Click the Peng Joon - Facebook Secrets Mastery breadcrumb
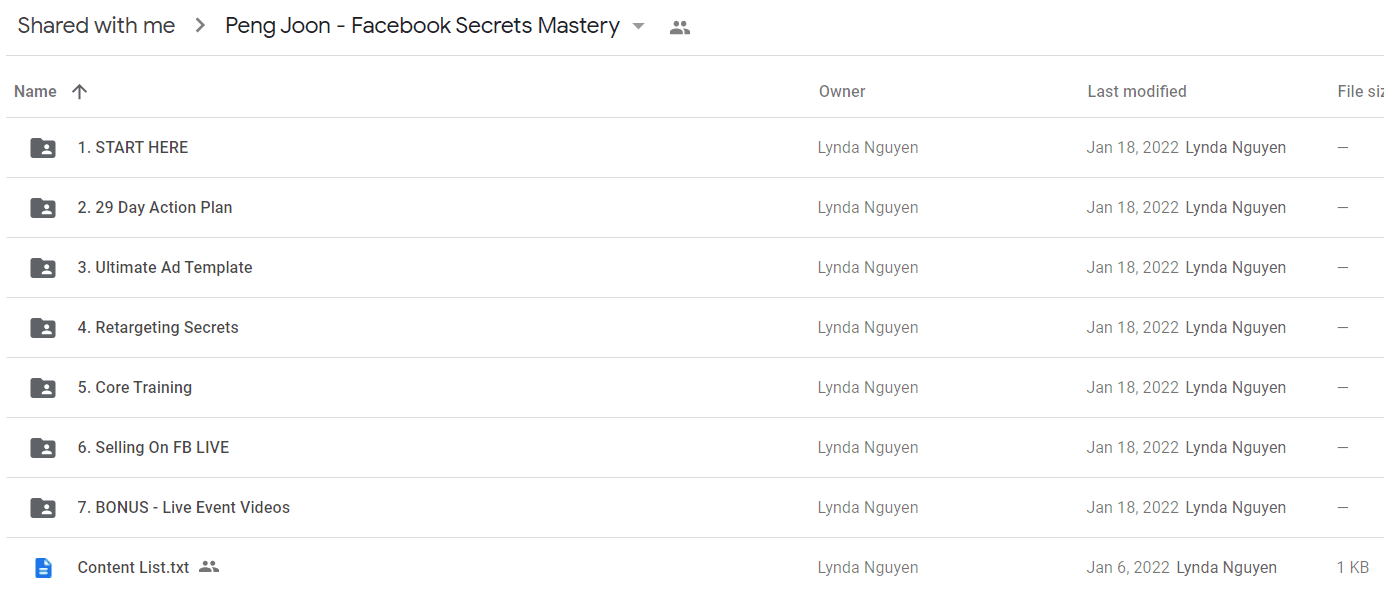Screen dimensions: 1384x593 (x=422, y=26)
